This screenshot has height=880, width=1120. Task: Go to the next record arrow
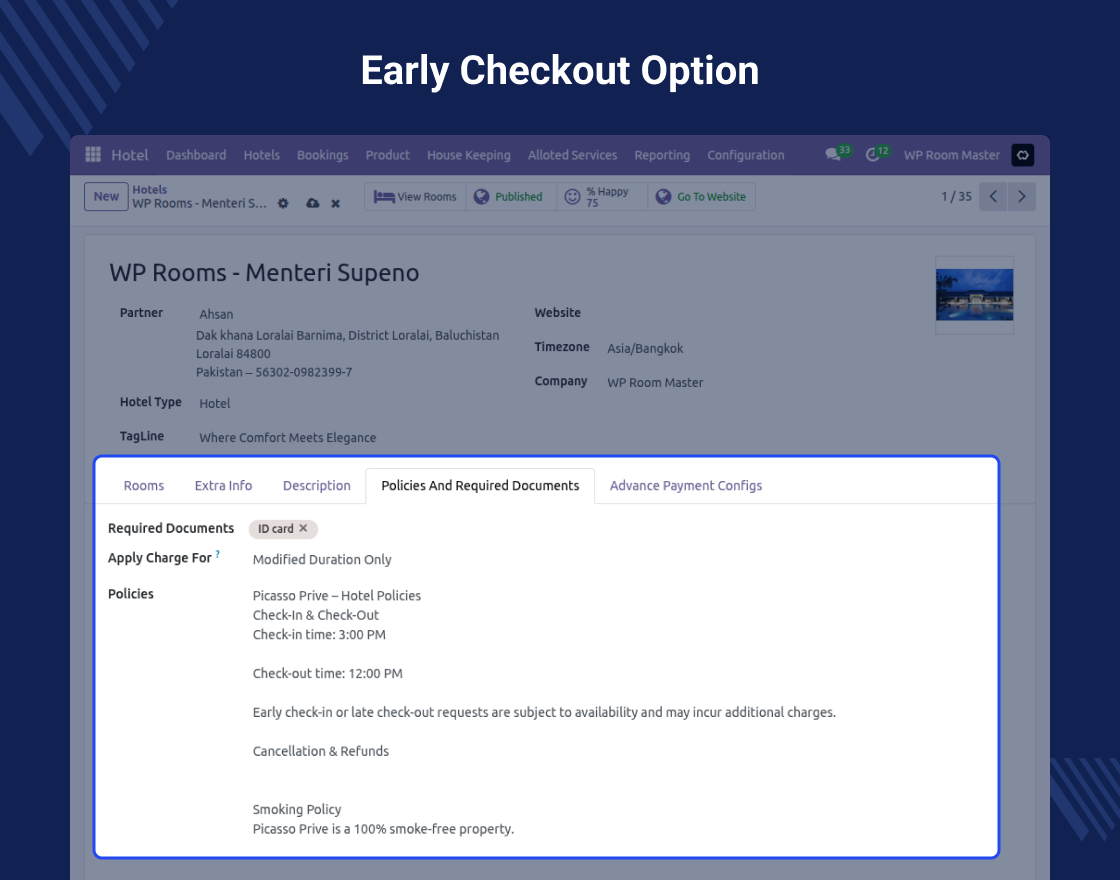point(1021,197)
